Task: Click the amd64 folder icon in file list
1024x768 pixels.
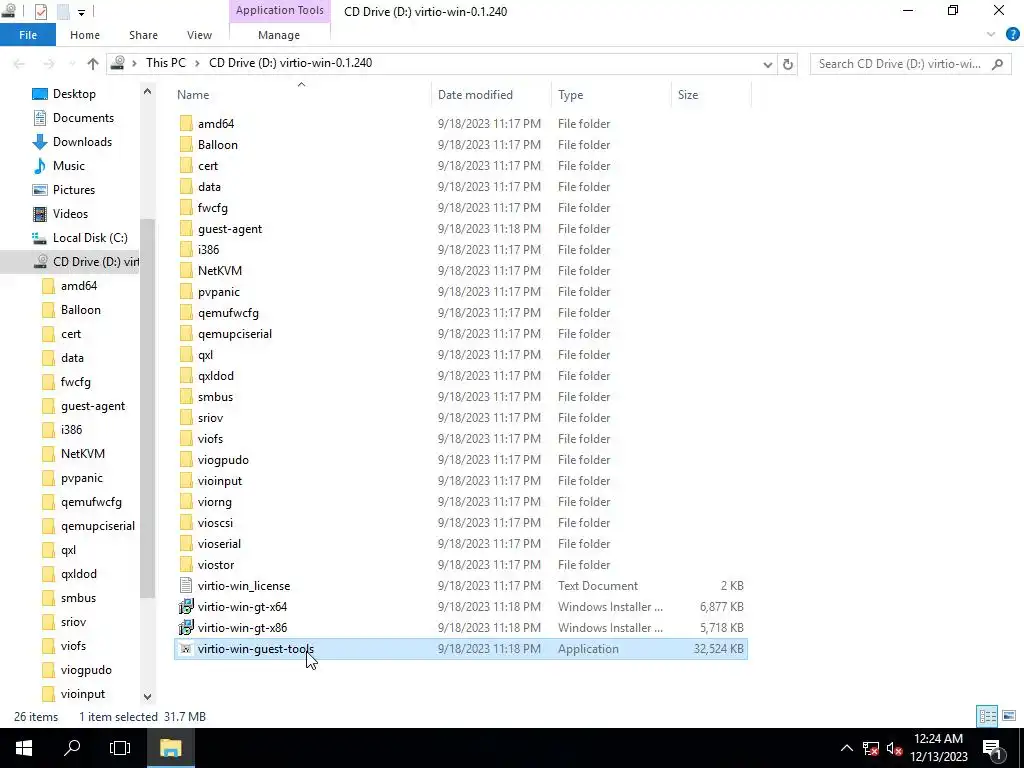Action: 186,123
